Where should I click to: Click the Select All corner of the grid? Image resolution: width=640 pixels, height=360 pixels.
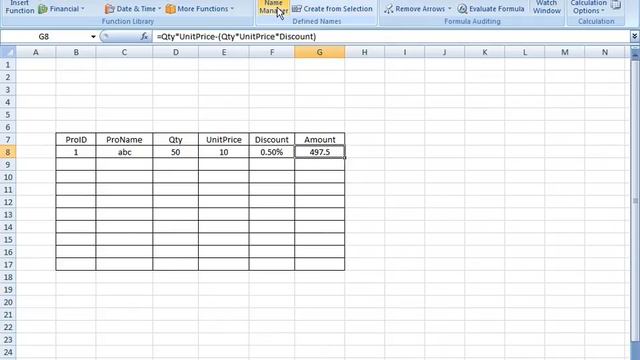click(8, 52)
